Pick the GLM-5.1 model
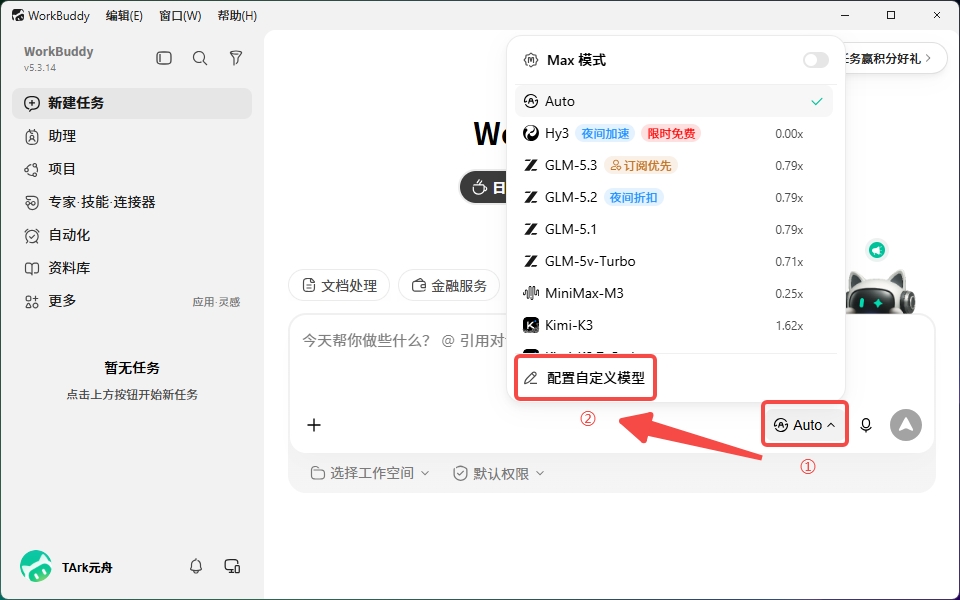Image resolution: width=960 pixels, height=600 pixels. click(673, 229)
